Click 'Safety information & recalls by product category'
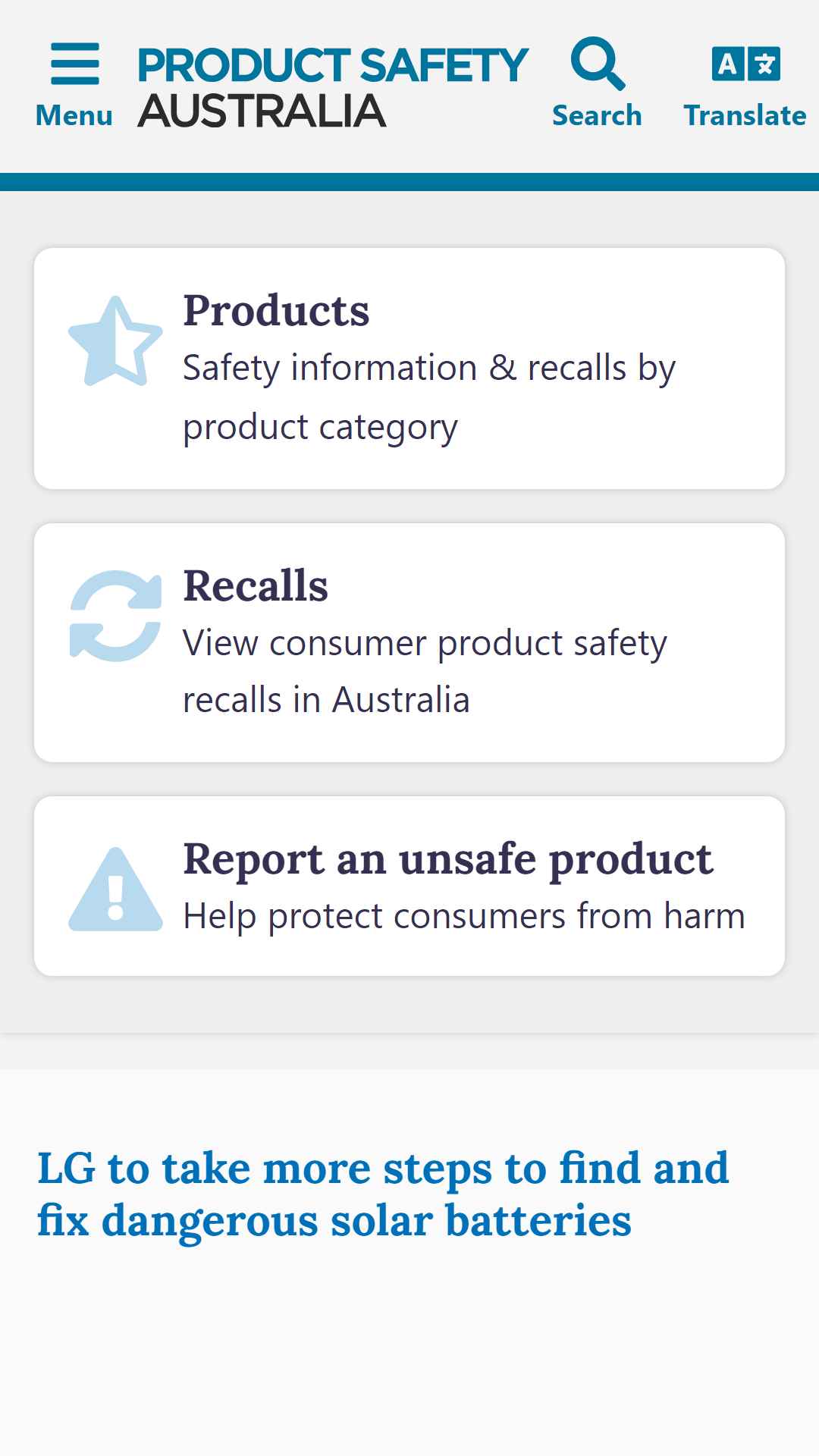Viewport: 819px width, 1456px height. click(x=429, y=397)
